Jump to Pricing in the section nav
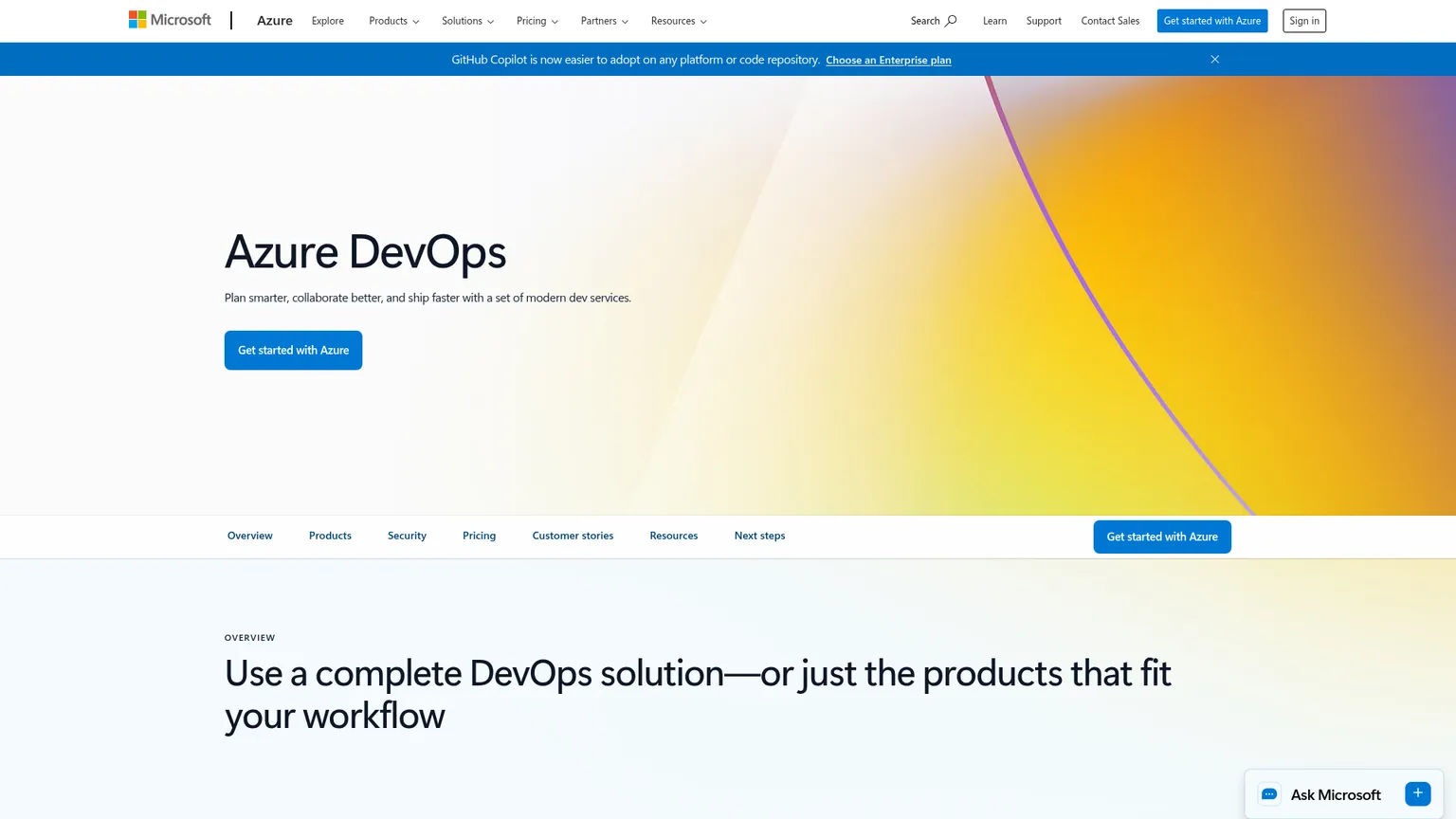1456x819 pixels. (x=479, y=536)
